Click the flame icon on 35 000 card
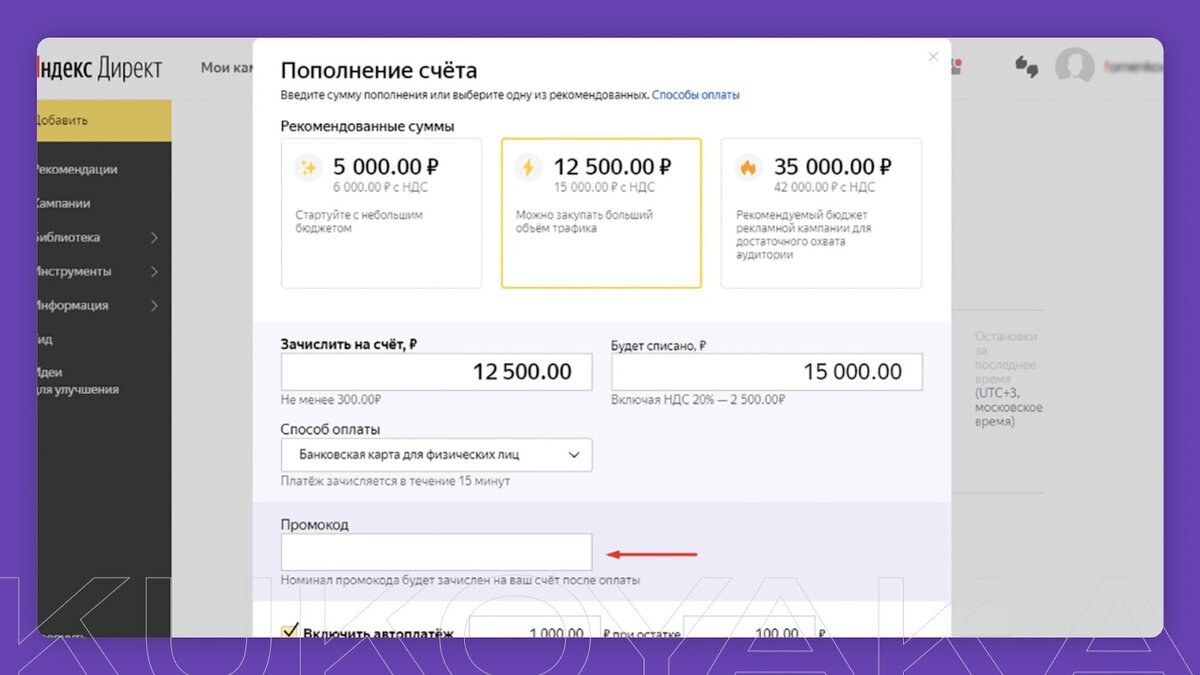This screenshot has width=1200, height=675. [749, 166]
